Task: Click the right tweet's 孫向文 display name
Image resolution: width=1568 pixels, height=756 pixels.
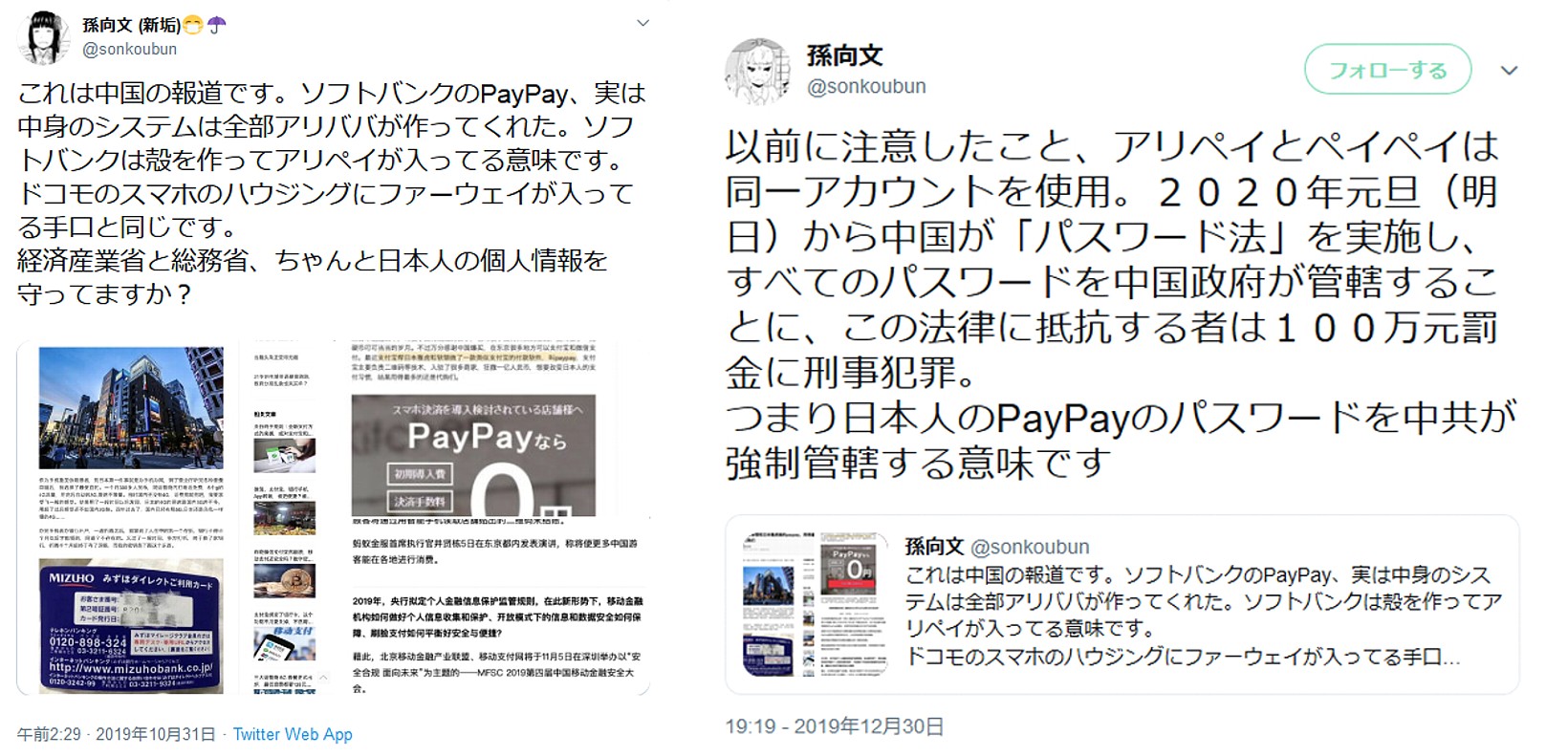Action: (x=844, y=55)
